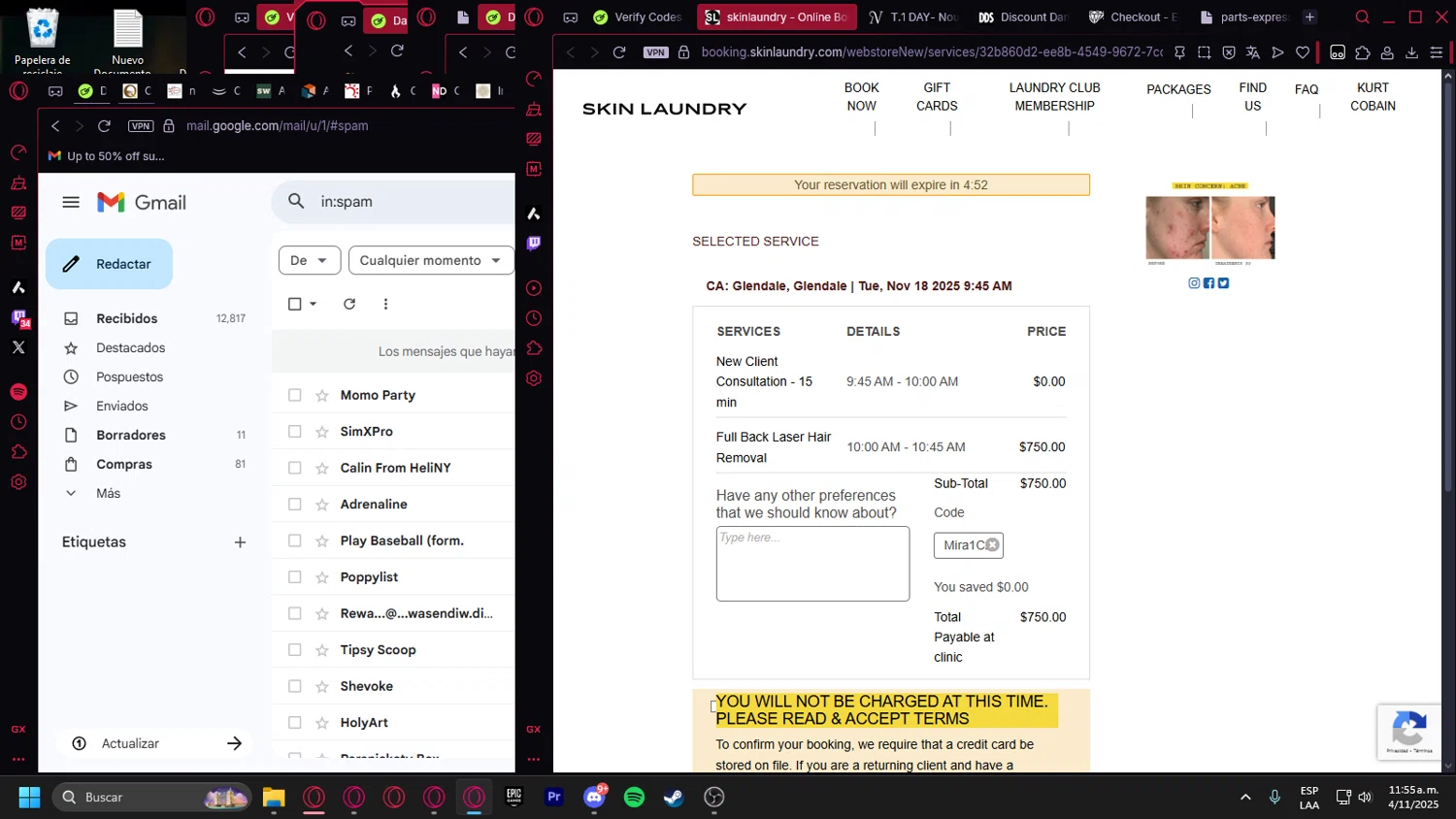Viewport: 1456px width, 819px height.
Task: Star the HolyArt email
Action: [x=322, y=723]
